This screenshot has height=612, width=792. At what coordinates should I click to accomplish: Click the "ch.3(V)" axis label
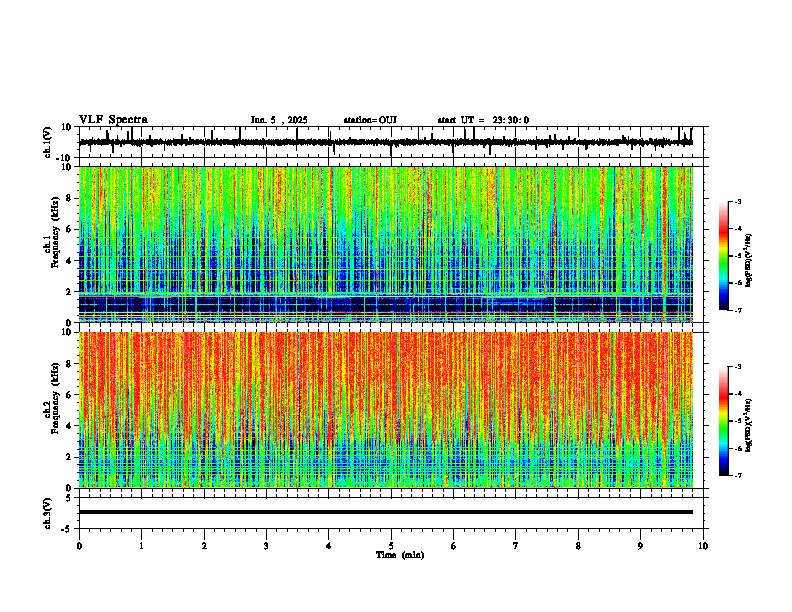(x=48, y=513)
